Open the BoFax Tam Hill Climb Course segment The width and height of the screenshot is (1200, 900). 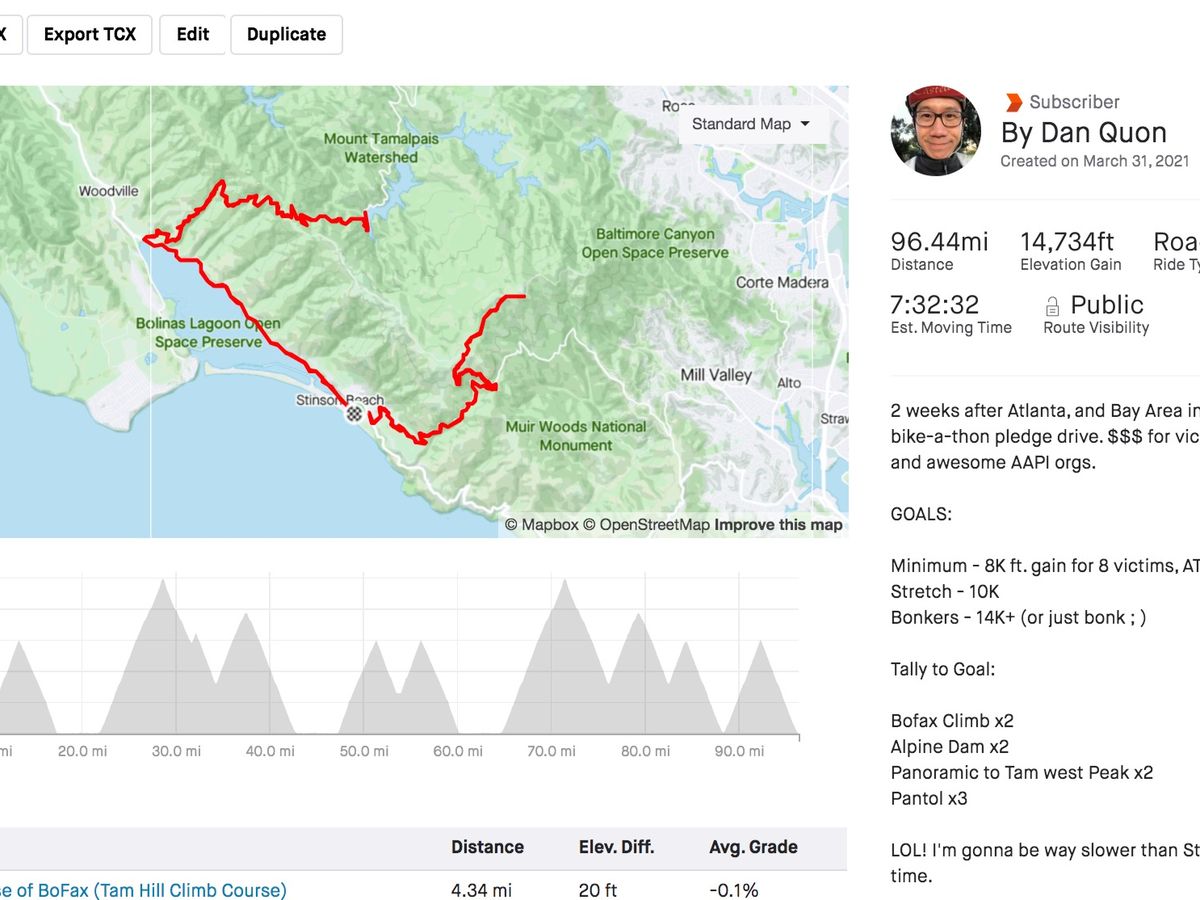(140, 889)
